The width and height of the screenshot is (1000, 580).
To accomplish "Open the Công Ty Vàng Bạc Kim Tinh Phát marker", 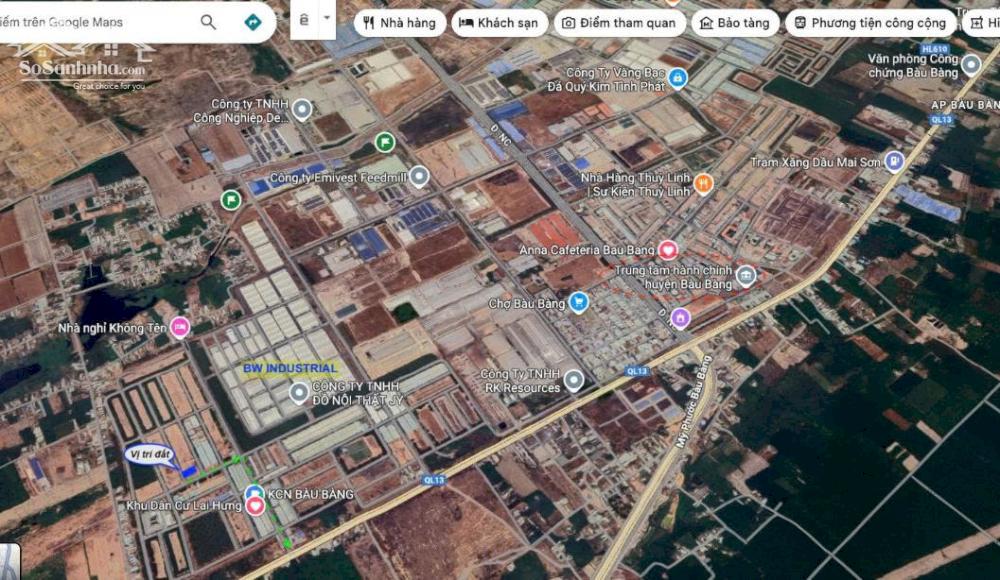I will (x=678, y=77).
